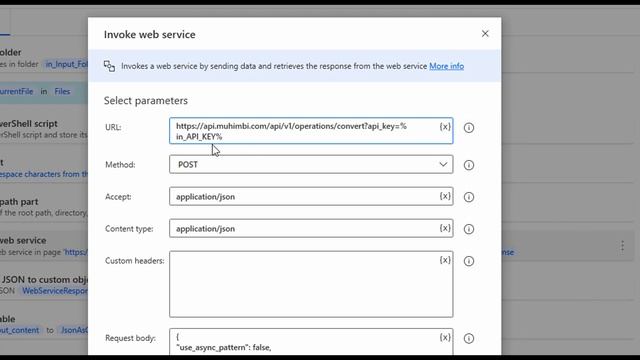Show info for the Method parameter
This screenshot has width=640, height=360.
469,165
